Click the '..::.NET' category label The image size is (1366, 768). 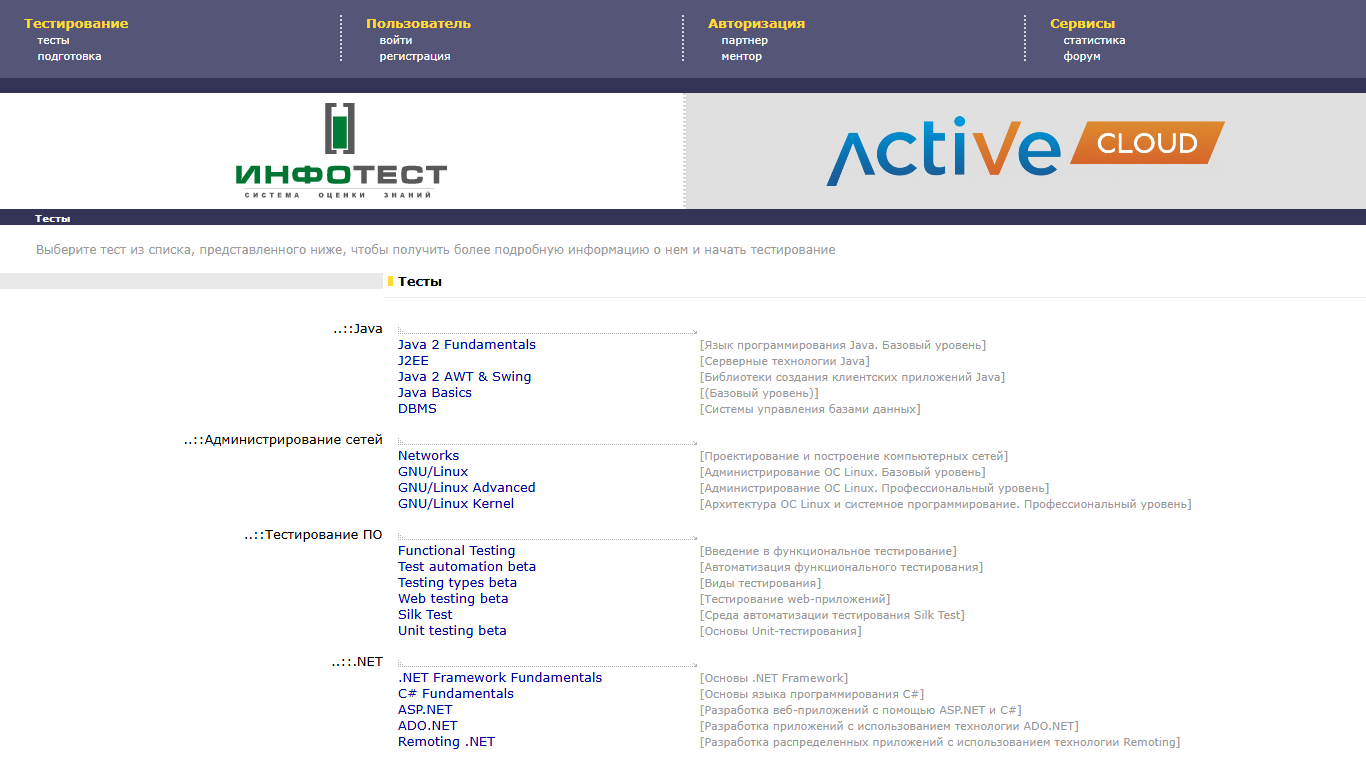357,662
